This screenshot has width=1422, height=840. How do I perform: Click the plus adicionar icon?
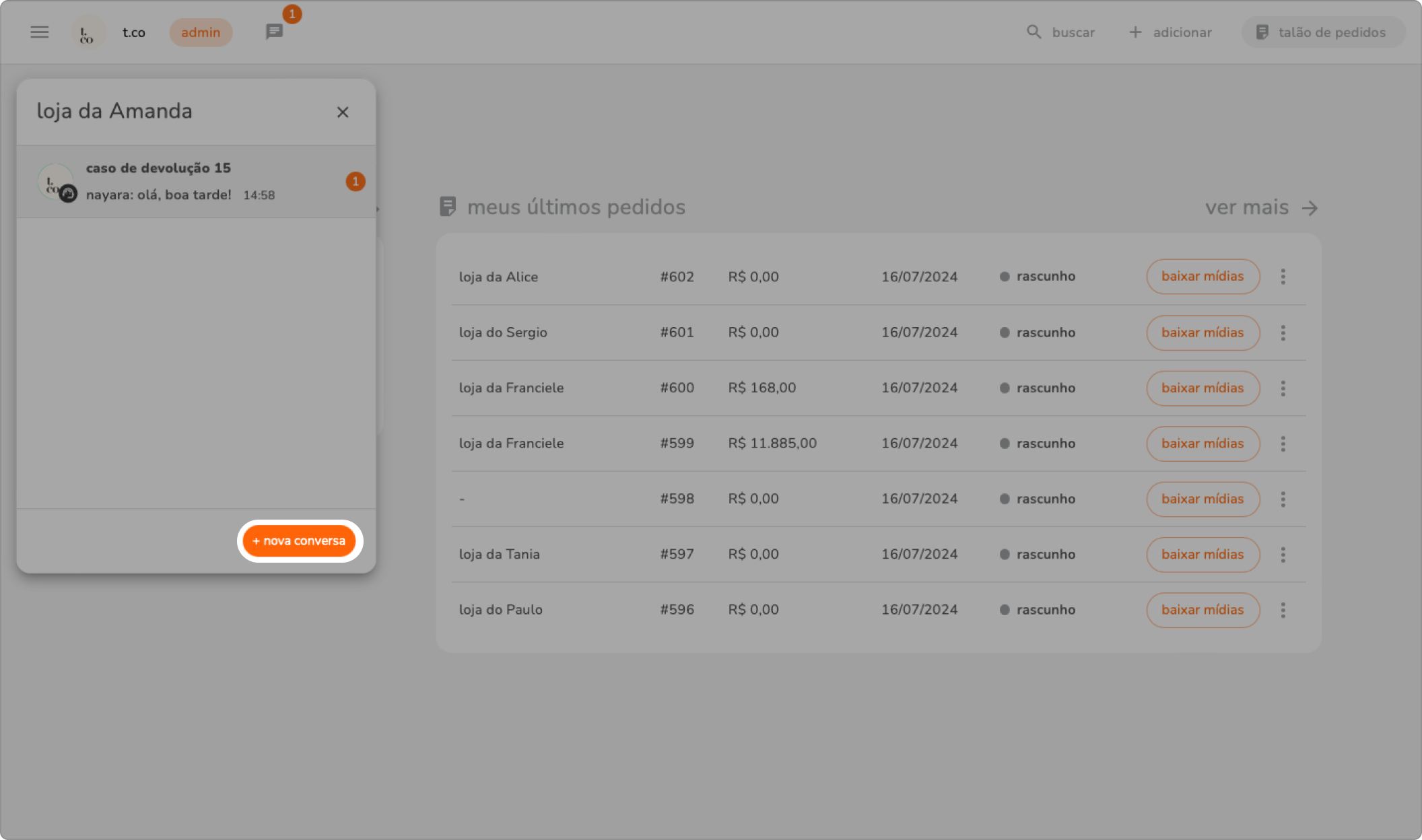1135,32
